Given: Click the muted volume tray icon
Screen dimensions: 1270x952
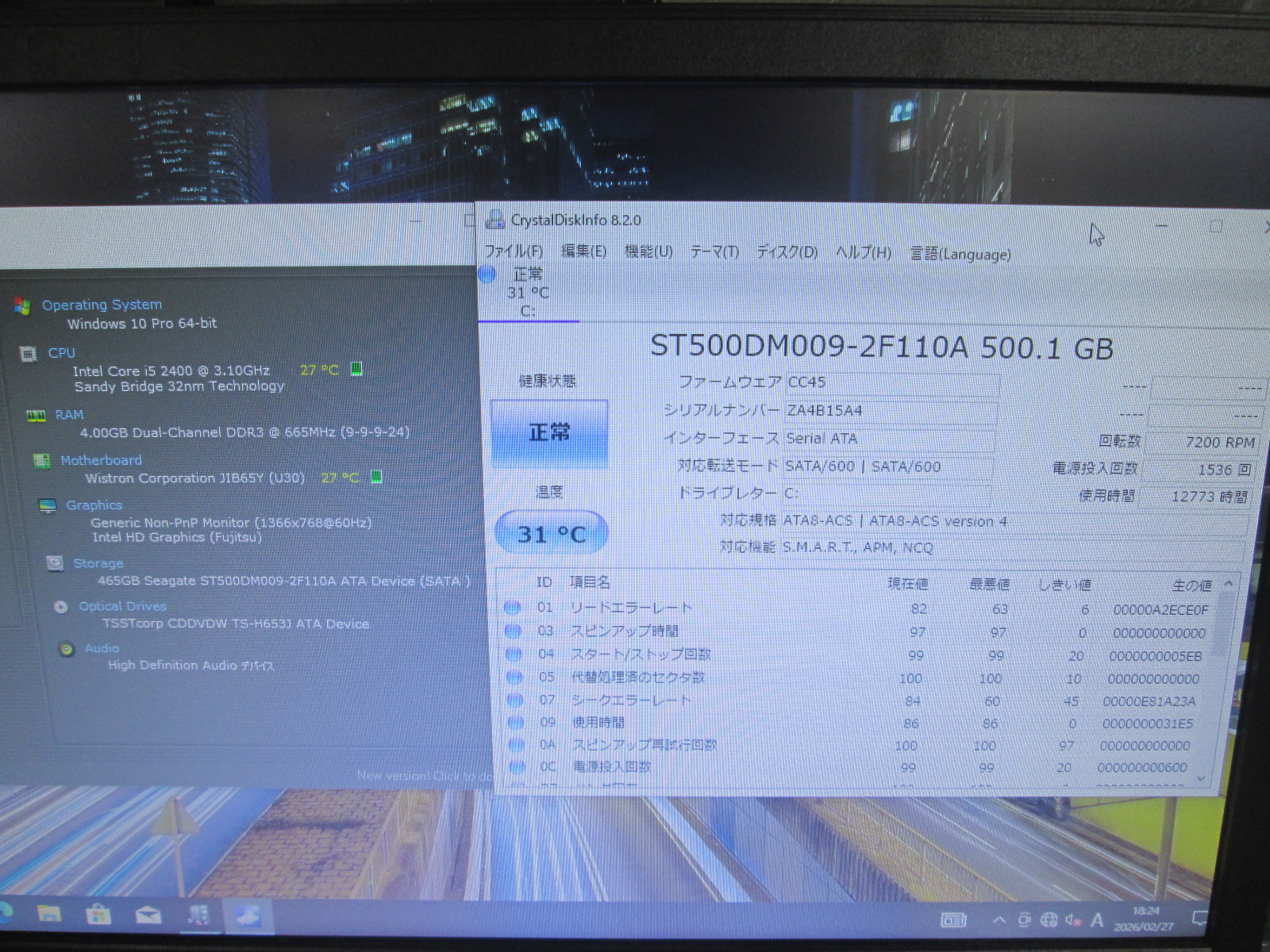Looking at the screenshot, I should (1072, 920).
